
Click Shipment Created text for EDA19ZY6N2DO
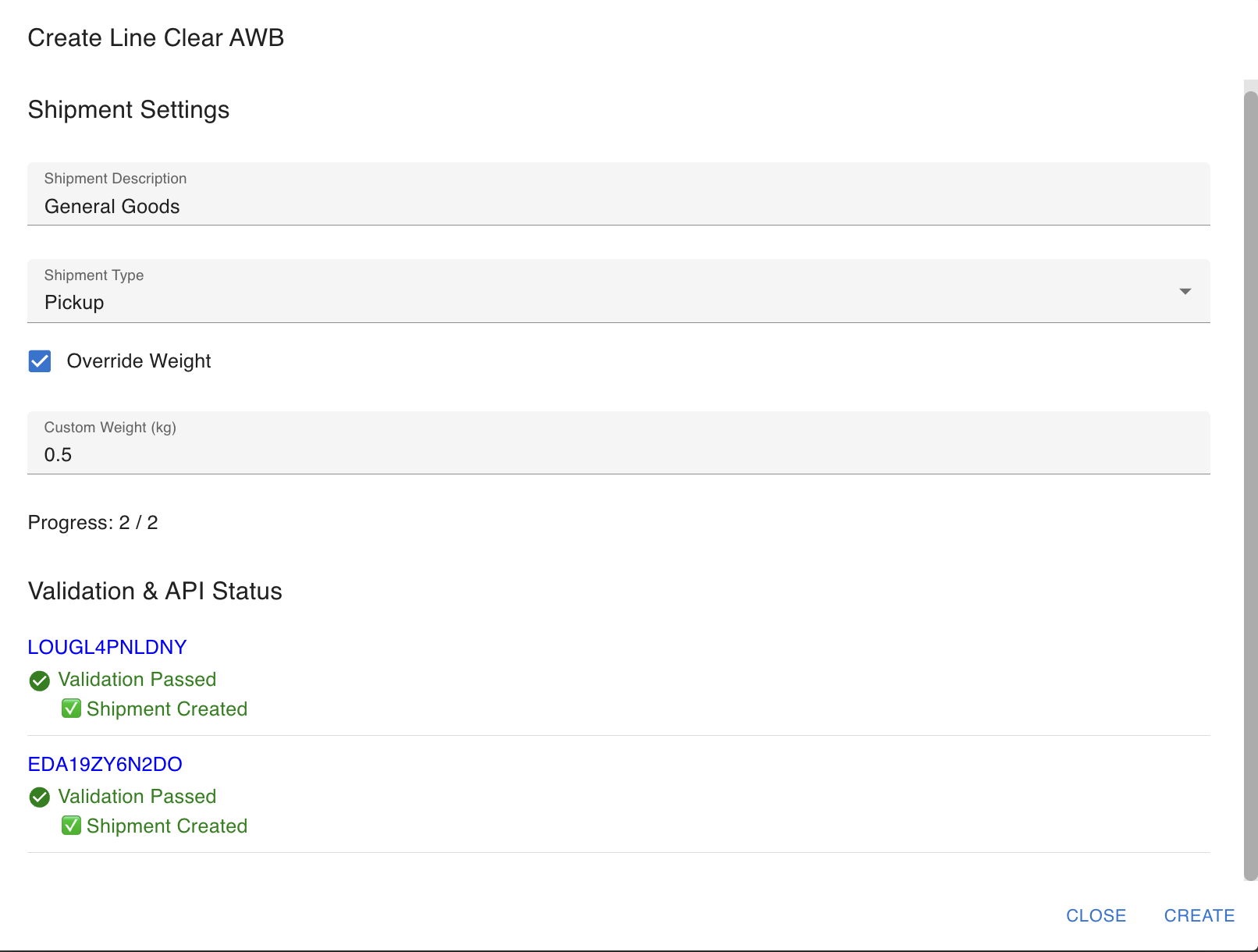coord(167,826)
